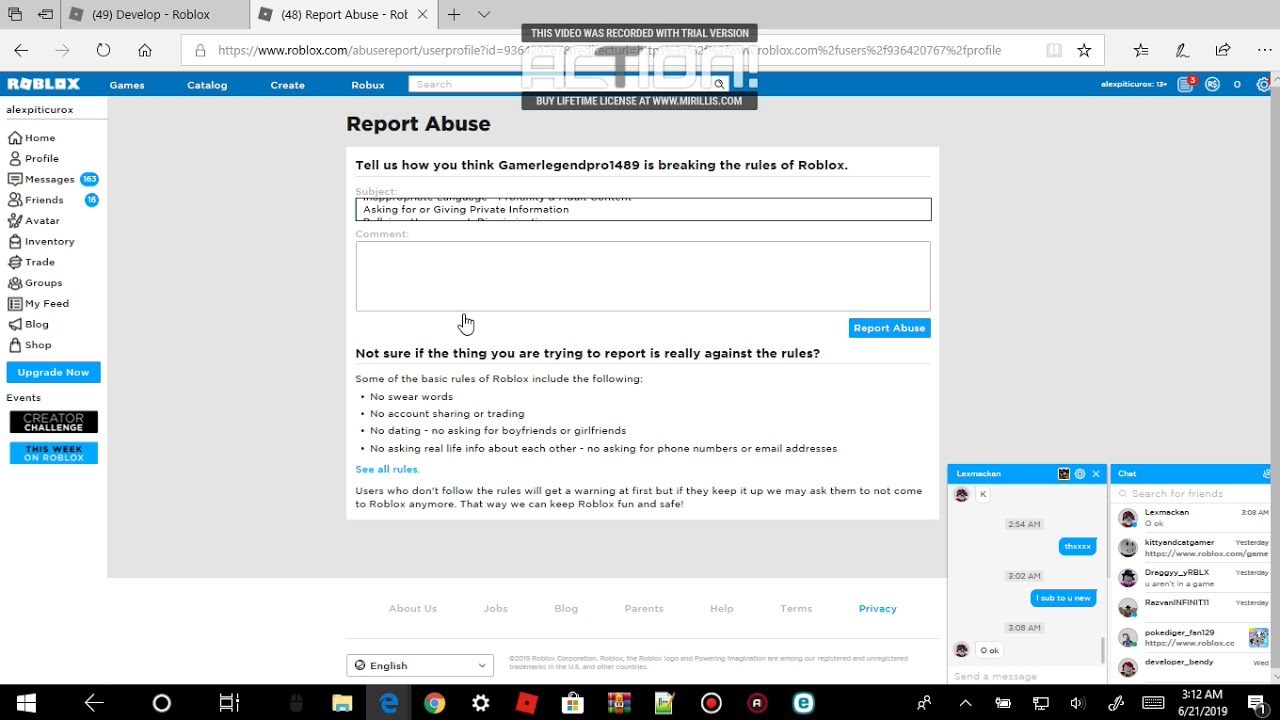Screen dimensions: 1280x720
Task: Open settings gear in Roblox header
Action: [x=1263, y=84]
